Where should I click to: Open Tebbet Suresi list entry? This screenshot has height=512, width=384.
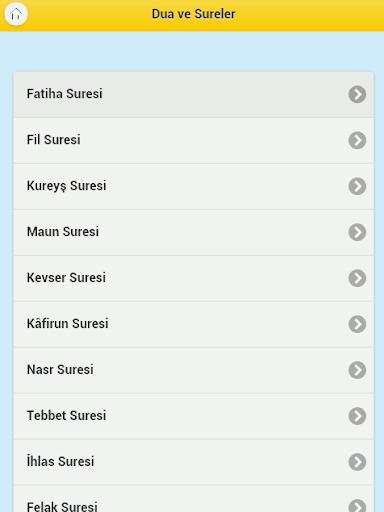pyautogui.click(x=194, y=417)
